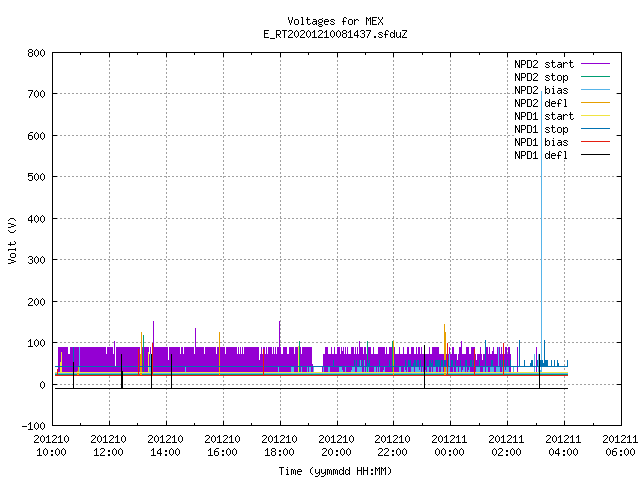Click the green NPD2 stop legend line
Viewport: 640px width, 480px height.
[595, 76]
